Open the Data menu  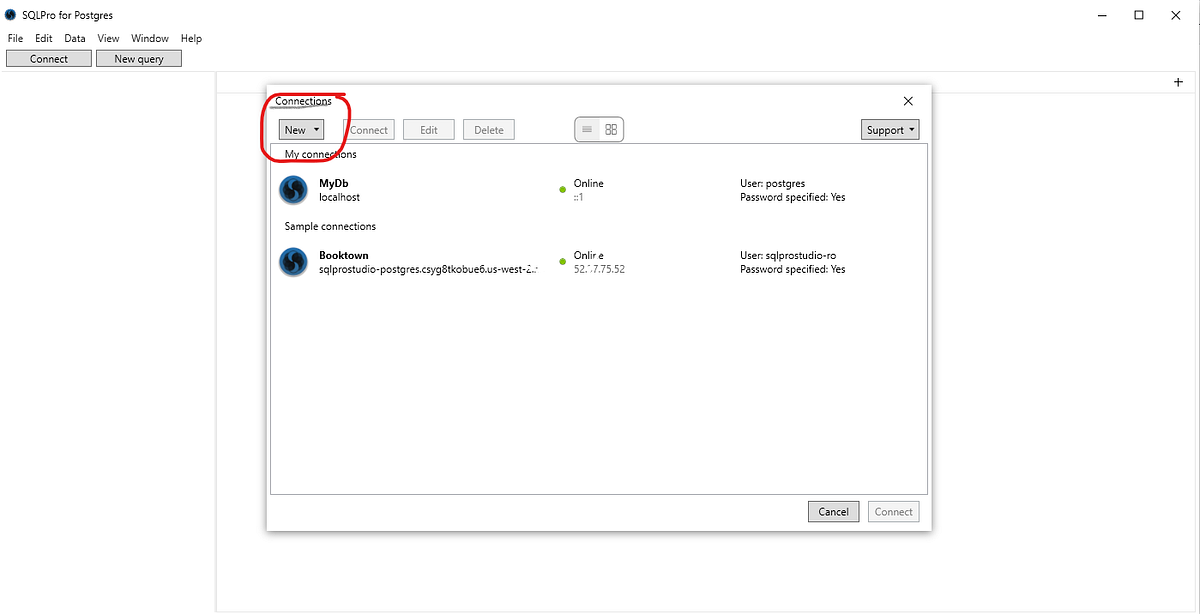[x=74, y=38]
